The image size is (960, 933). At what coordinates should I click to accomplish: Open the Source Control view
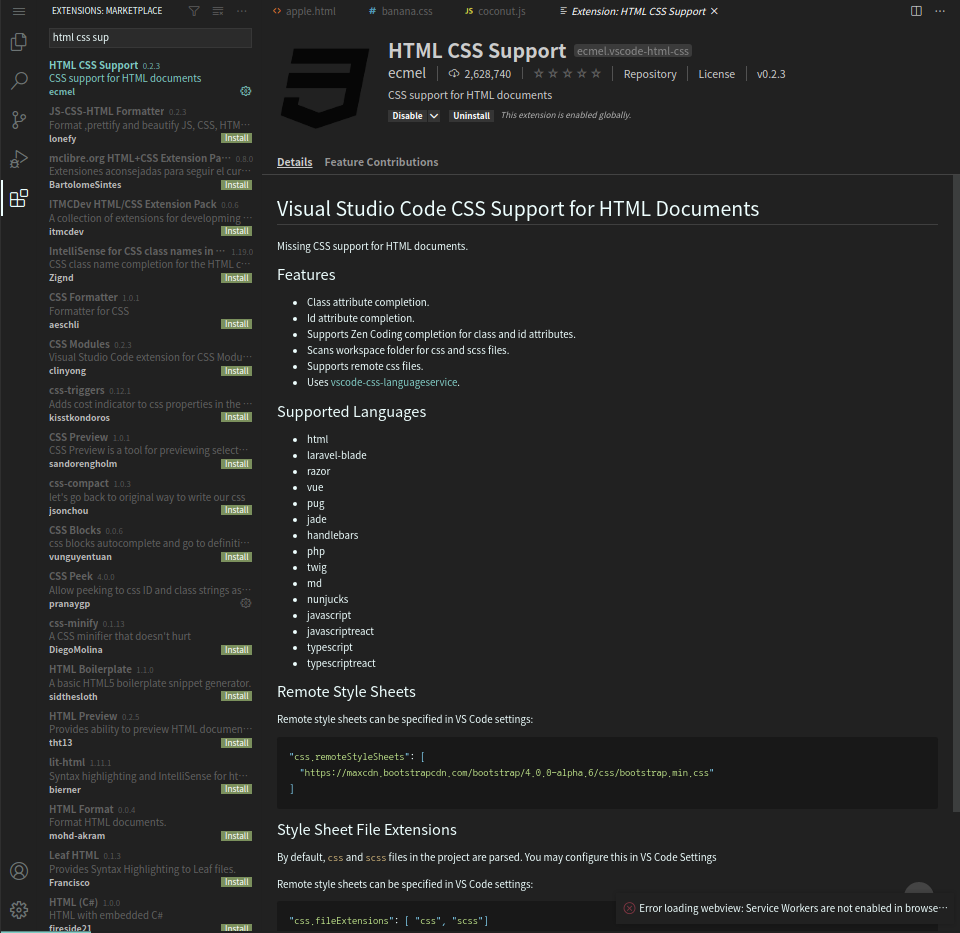coord(19,120)
